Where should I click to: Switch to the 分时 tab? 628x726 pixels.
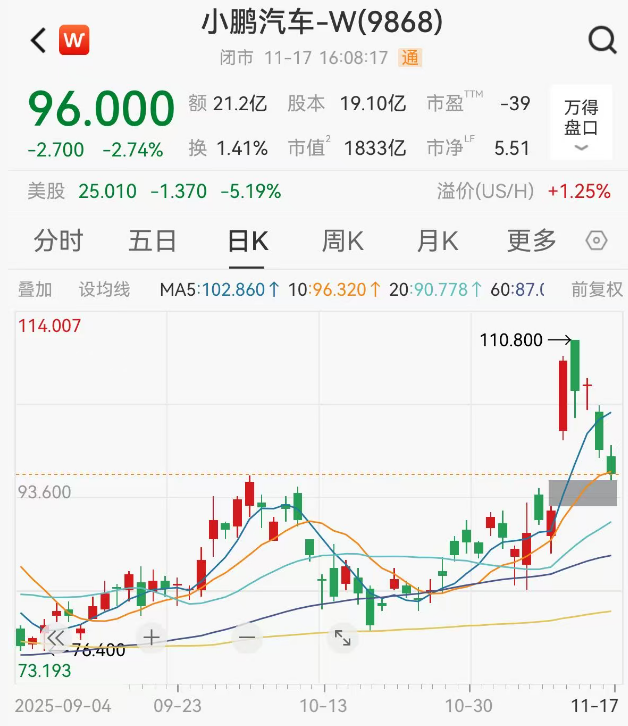click(x=58, y=241)
